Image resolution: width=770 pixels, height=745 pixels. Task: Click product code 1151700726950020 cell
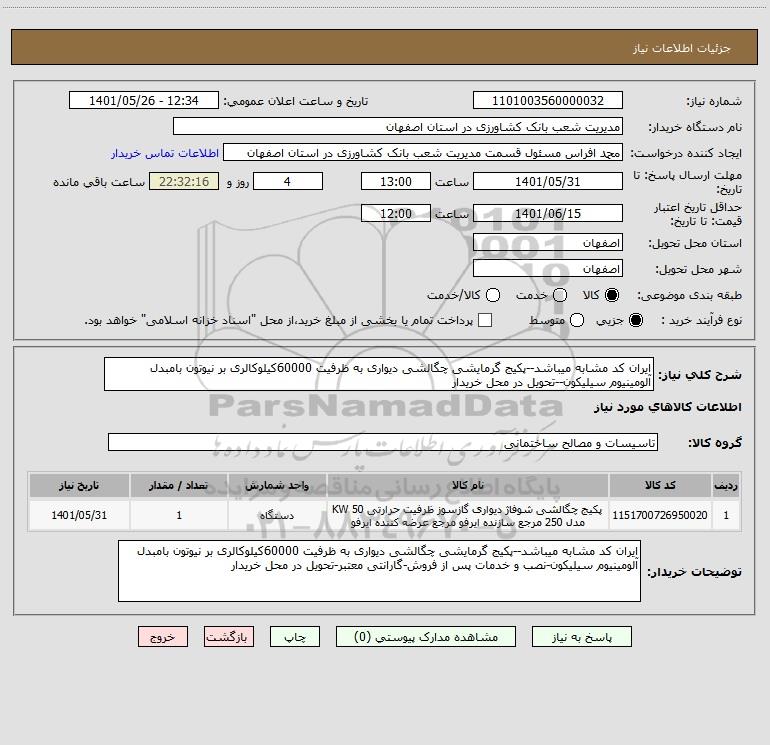click(x=660, y=515)
